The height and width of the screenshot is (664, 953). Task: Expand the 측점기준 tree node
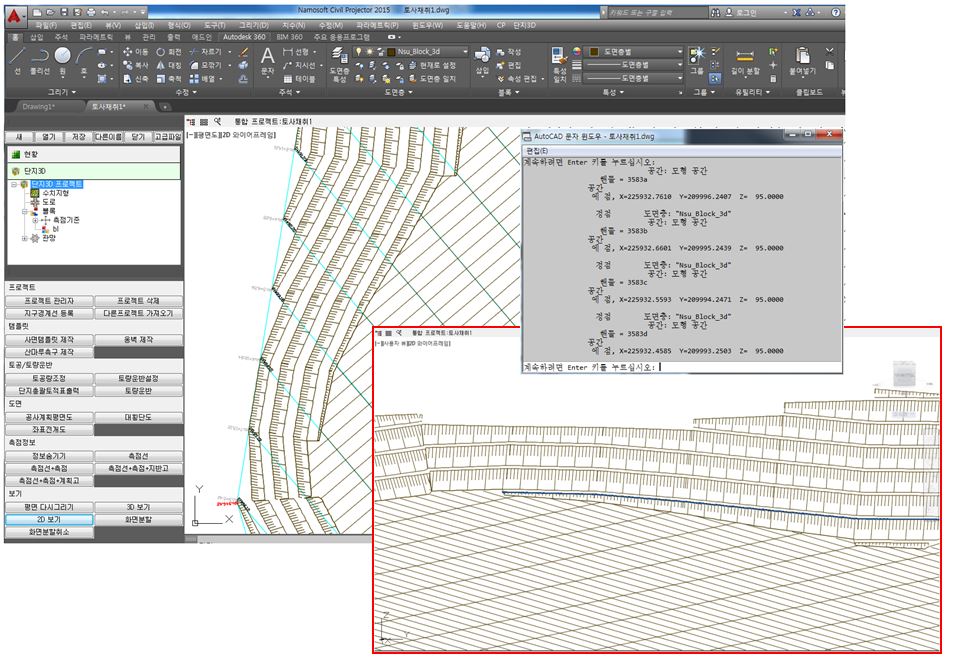click(35, 220)
